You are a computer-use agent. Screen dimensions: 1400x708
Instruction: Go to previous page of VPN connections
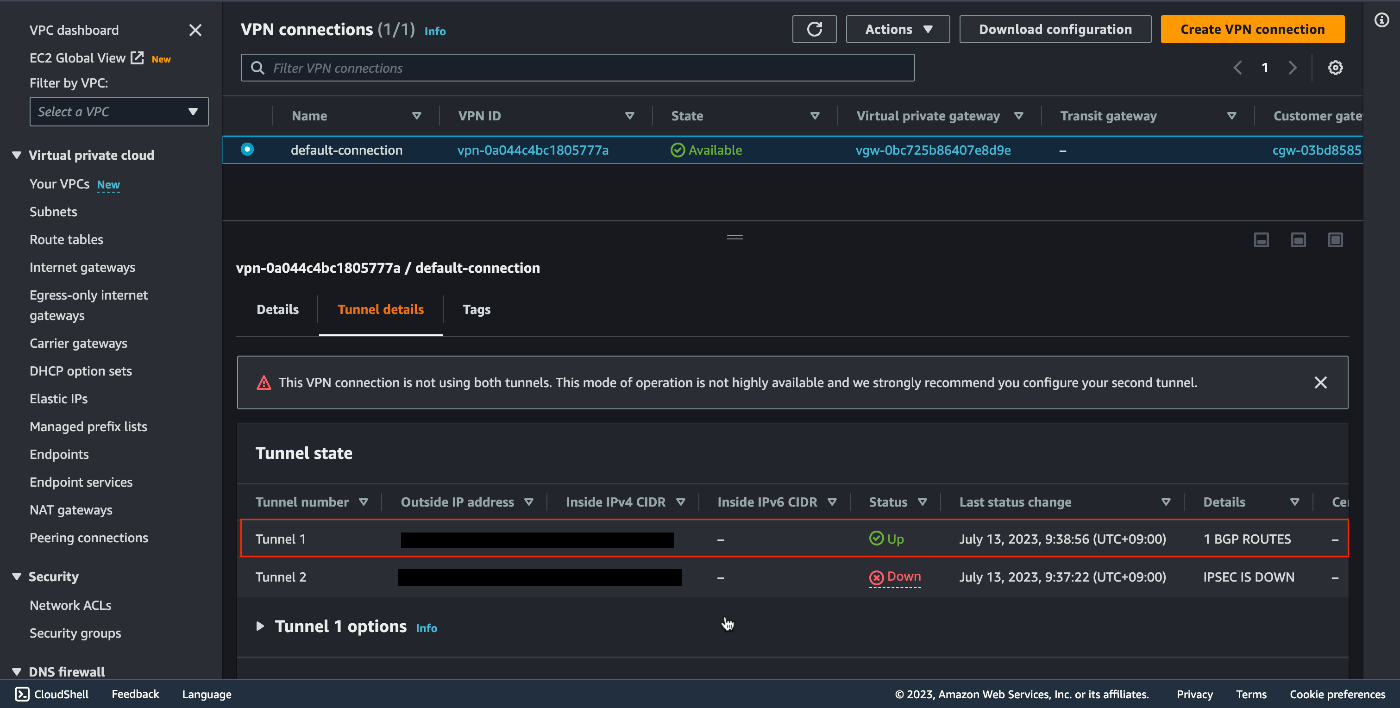(1238, 68)
